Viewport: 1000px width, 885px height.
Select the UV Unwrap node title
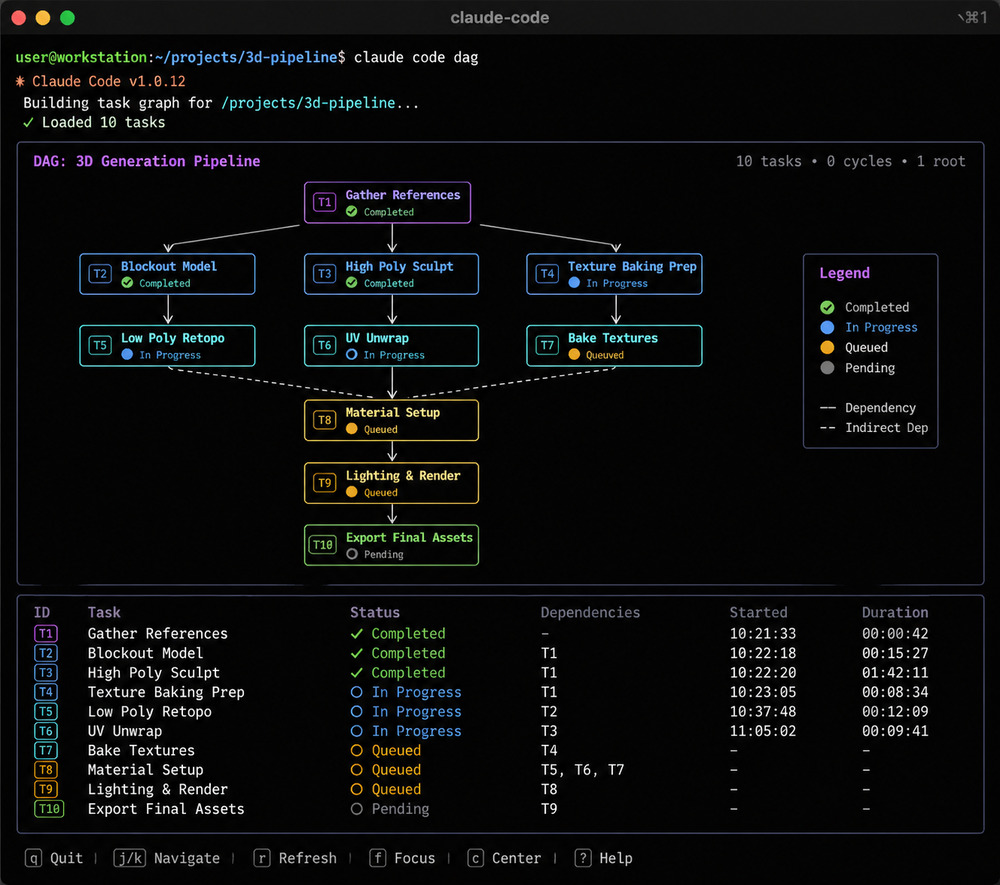point(377,338)
